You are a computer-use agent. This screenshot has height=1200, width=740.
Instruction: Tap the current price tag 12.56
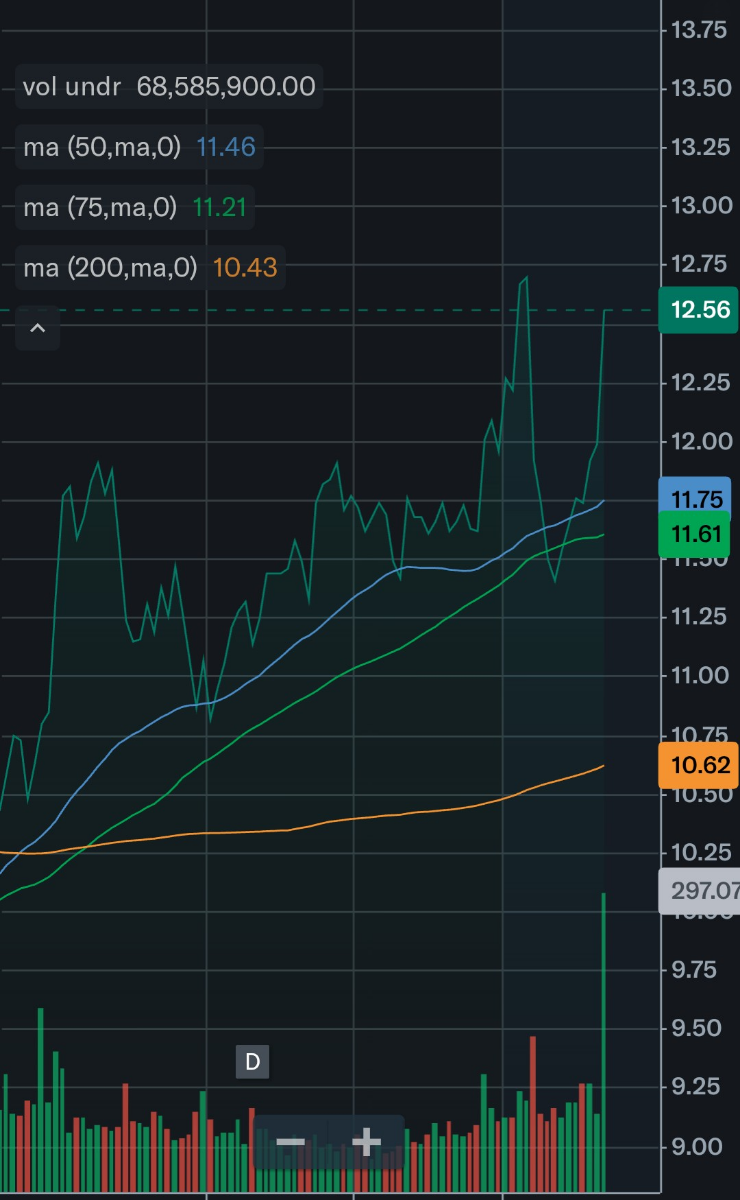tap(699, 310)
